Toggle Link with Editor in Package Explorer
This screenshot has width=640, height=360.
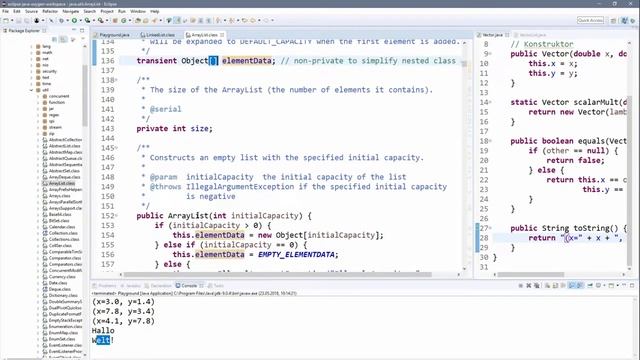pos(63,40)
